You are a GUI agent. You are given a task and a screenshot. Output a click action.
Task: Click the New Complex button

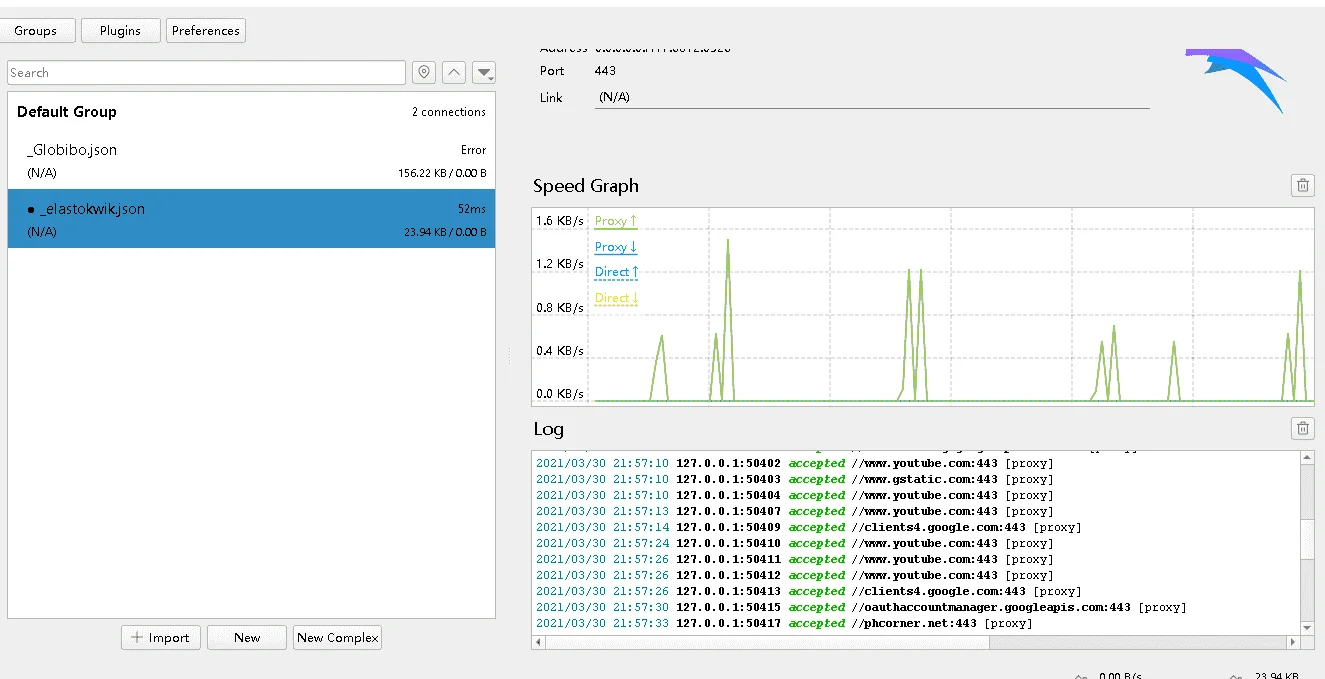click(337, 638)
